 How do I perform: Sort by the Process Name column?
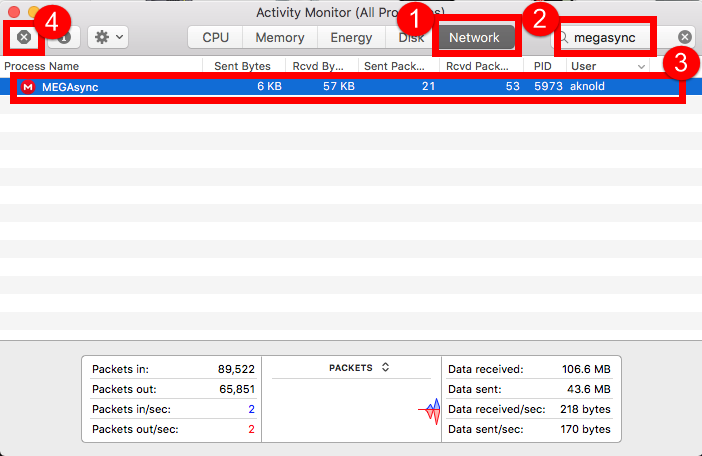coord(100,66)
